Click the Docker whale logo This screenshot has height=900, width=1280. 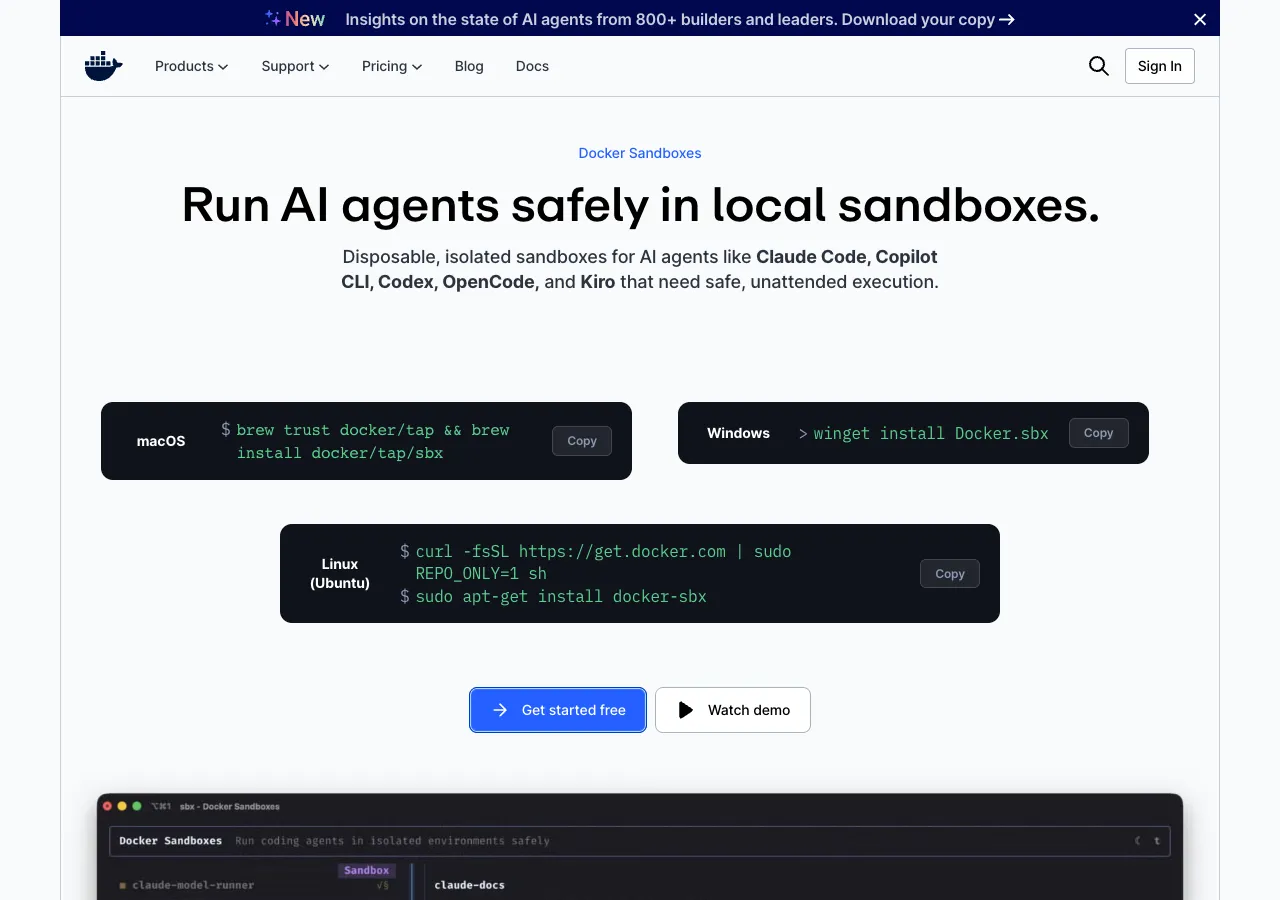coord(103,66)
